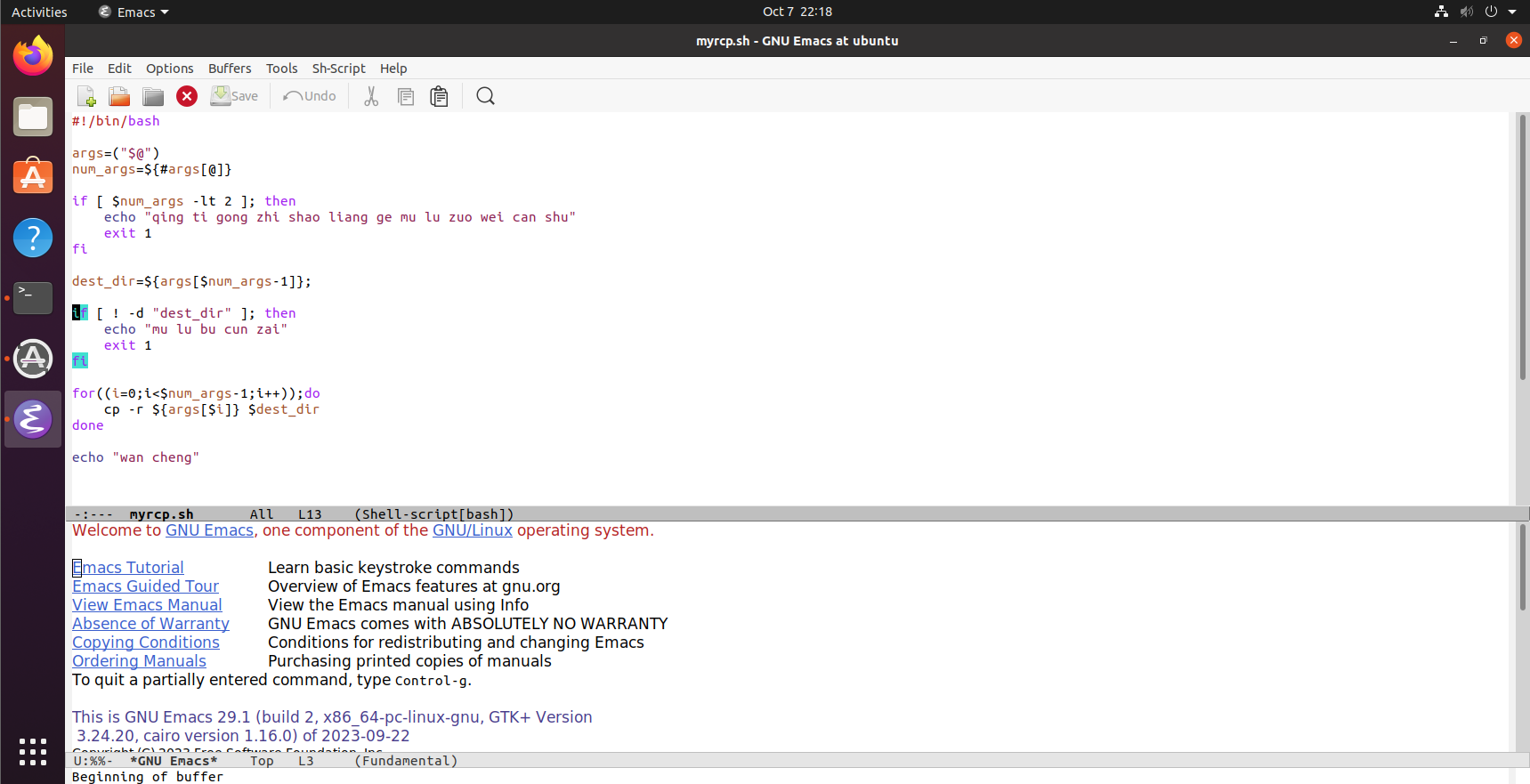Click the network status icon
This screenshot has height=784, width=1530.
(x=1441, y=12)
